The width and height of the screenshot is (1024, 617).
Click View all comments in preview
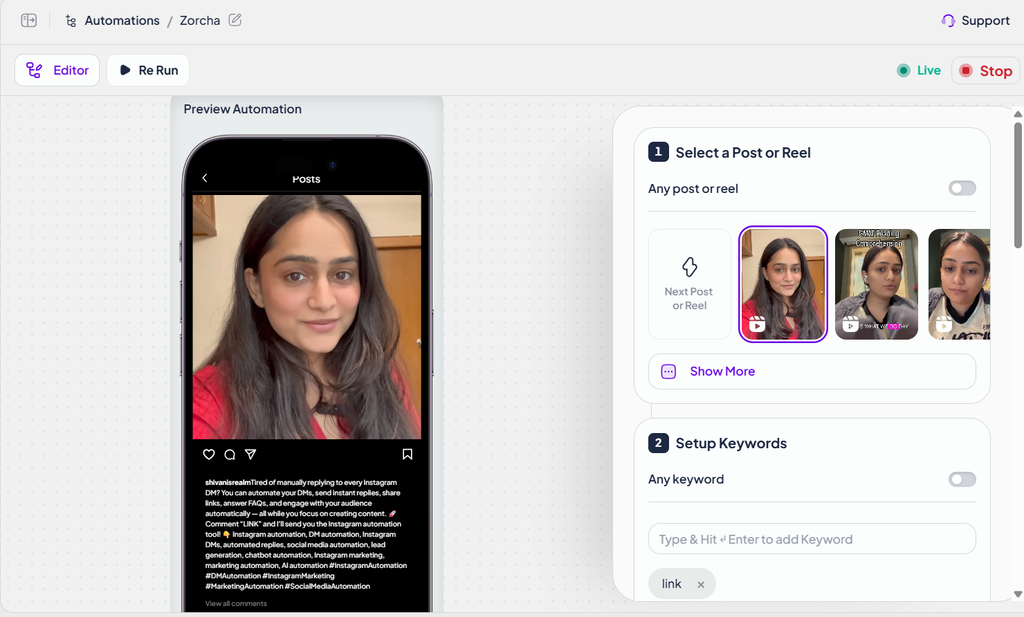(236, 603)
